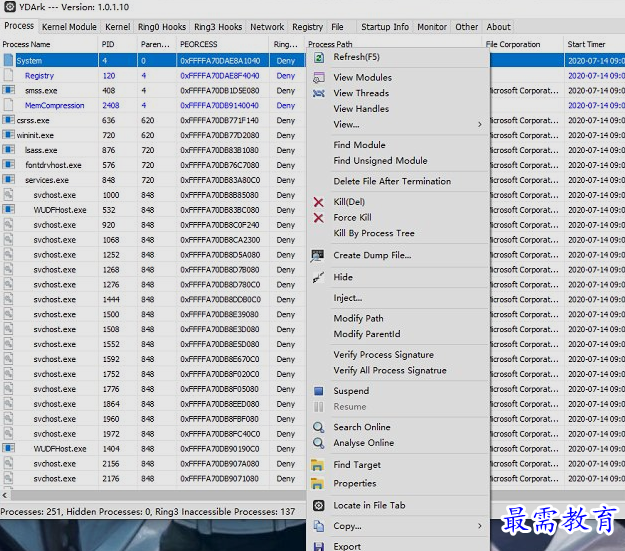Select the Kernel tab

pos(118,27)
